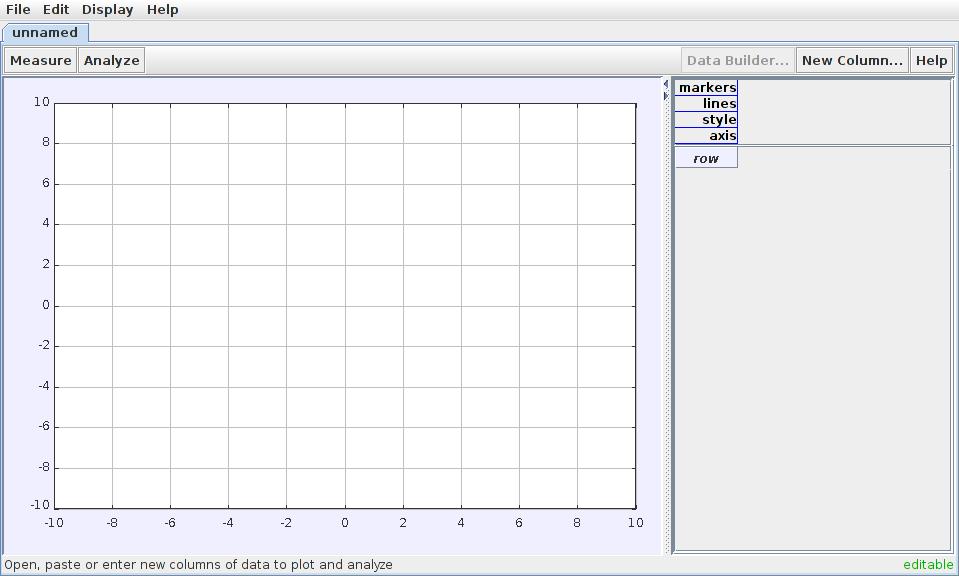The image size is (959, 576).
Task: Click the Help button in toolbar
Action: [x=931, y=60]
